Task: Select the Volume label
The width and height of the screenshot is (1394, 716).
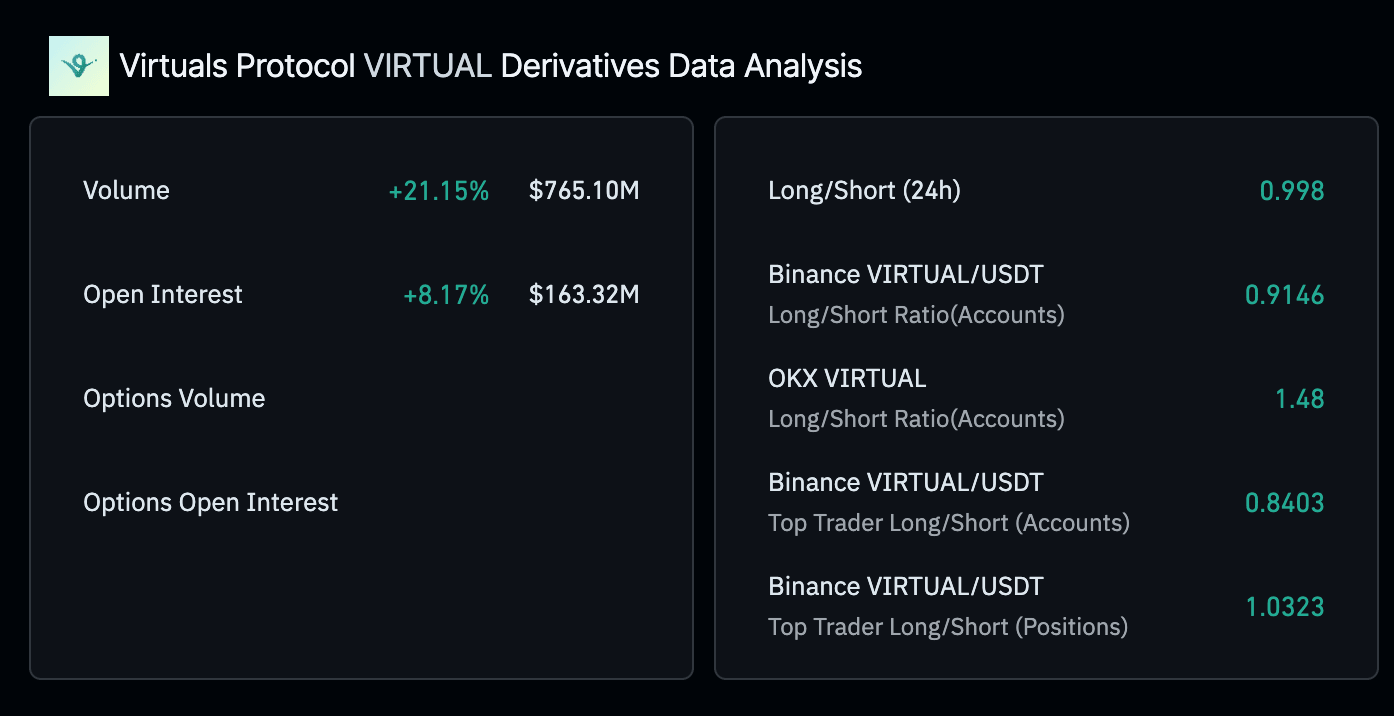Action: tap(126, 191)
